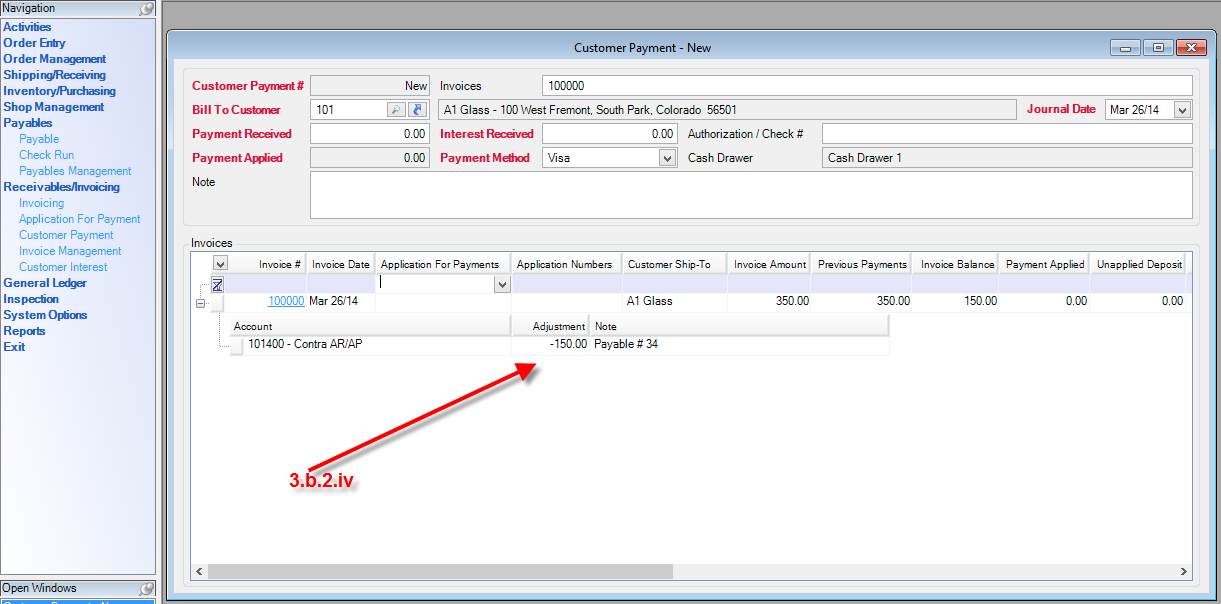
Task: Restore the Customer Payment window size
Action: click(x=1158, y=48)
